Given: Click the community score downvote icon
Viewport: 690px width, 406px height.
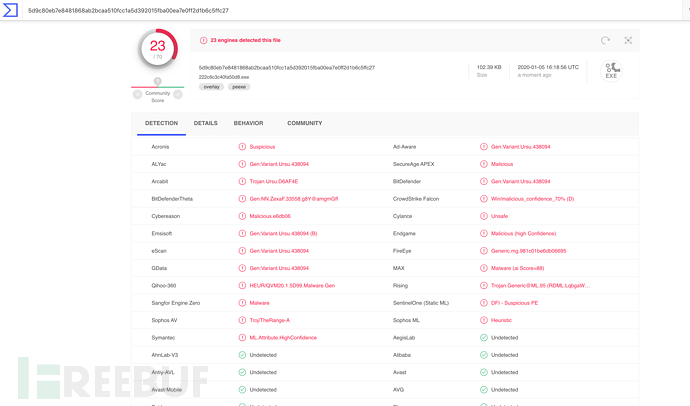Looking at the screenshot, I should click(x=137, y=94).
